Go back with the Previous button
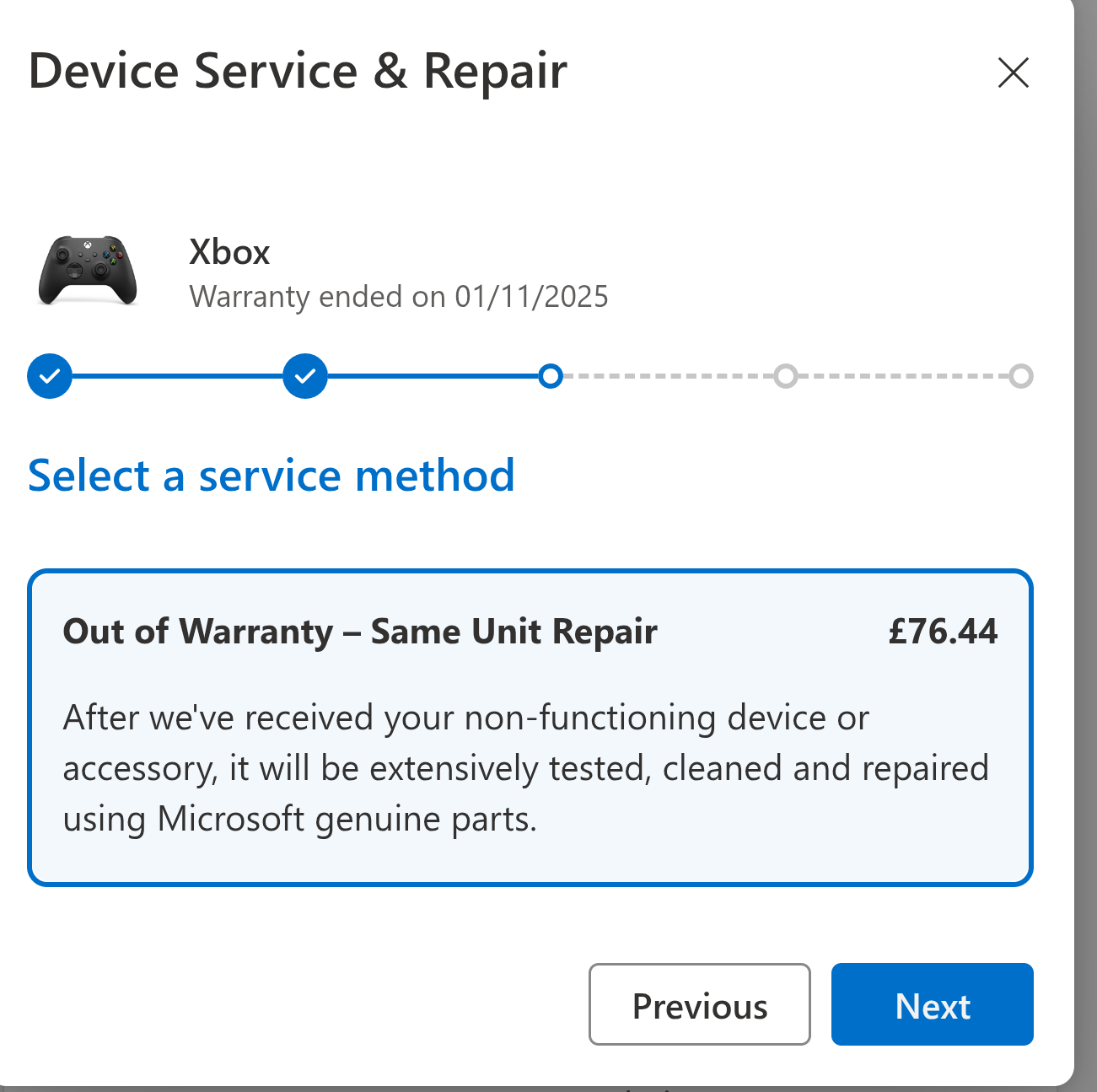The height and width of the screenshot is (1092, 1097). click(700, 1004)
